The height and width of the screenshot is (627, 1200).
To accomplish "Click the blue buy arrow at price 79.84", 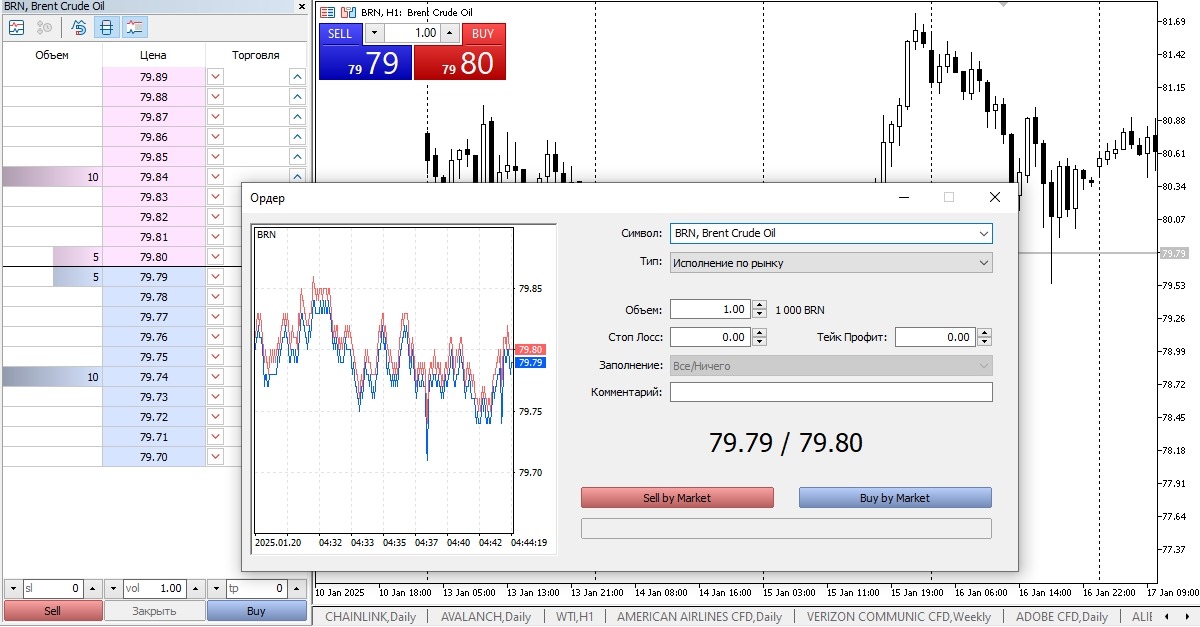I will pyautogui.click(x=297, y=177).
